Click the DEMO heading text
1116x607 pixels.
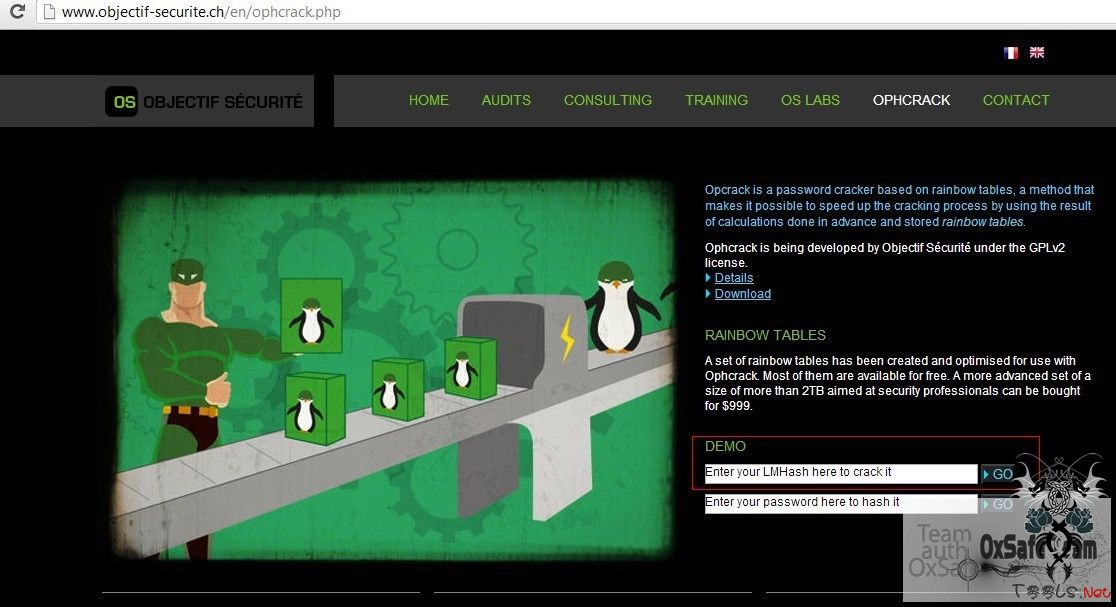click(725, 446)
